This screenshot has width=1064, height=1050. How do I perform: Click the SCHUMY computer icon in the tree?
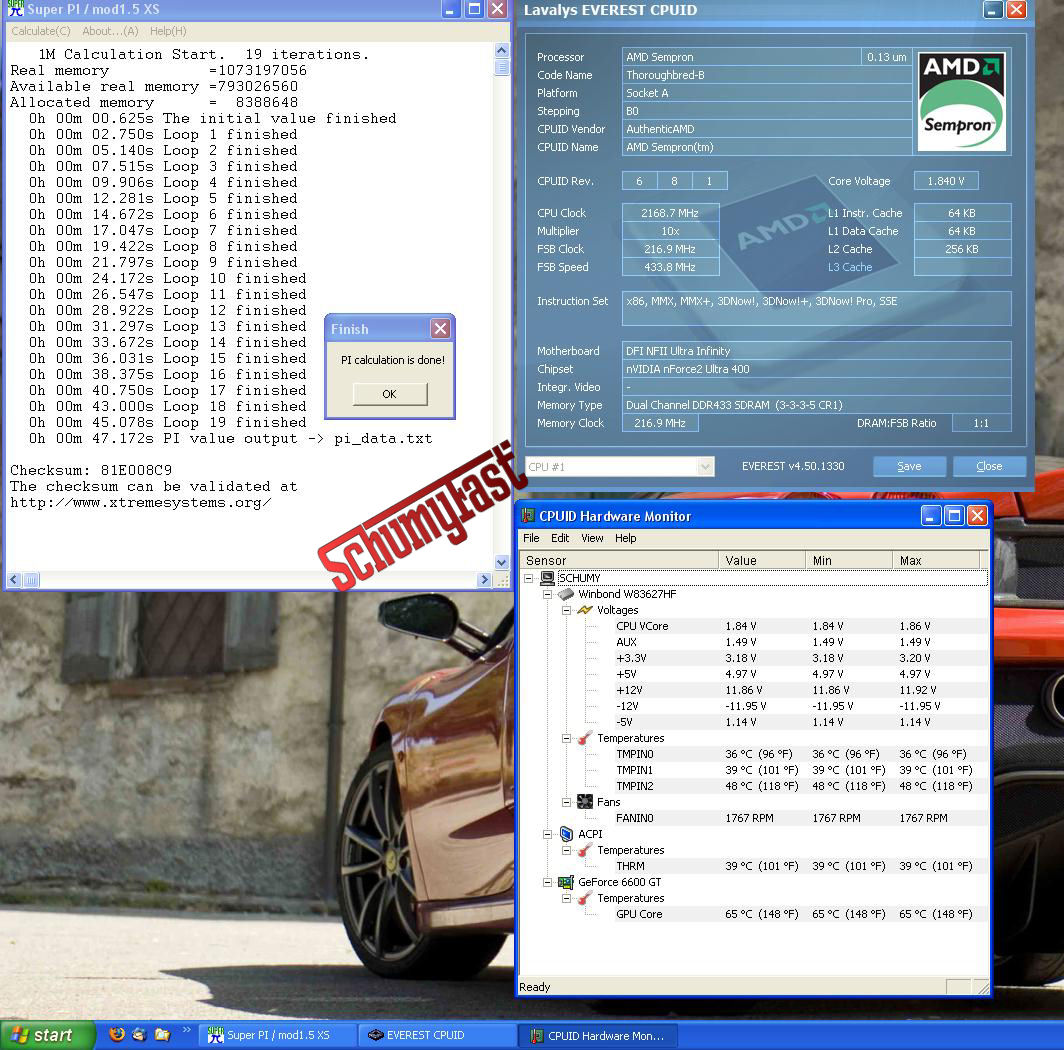point(548,578)
